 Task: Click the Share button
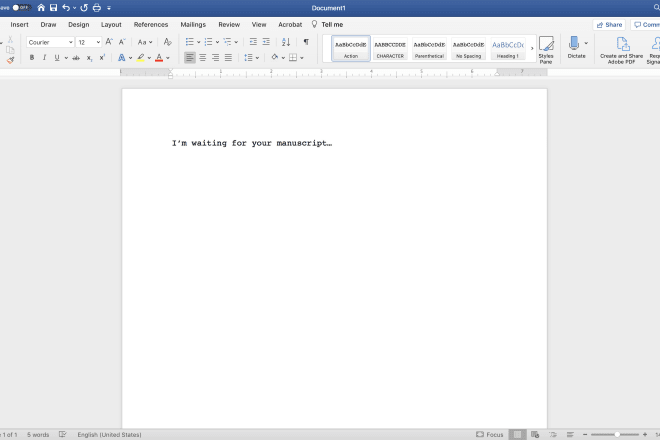coord(609,24)
